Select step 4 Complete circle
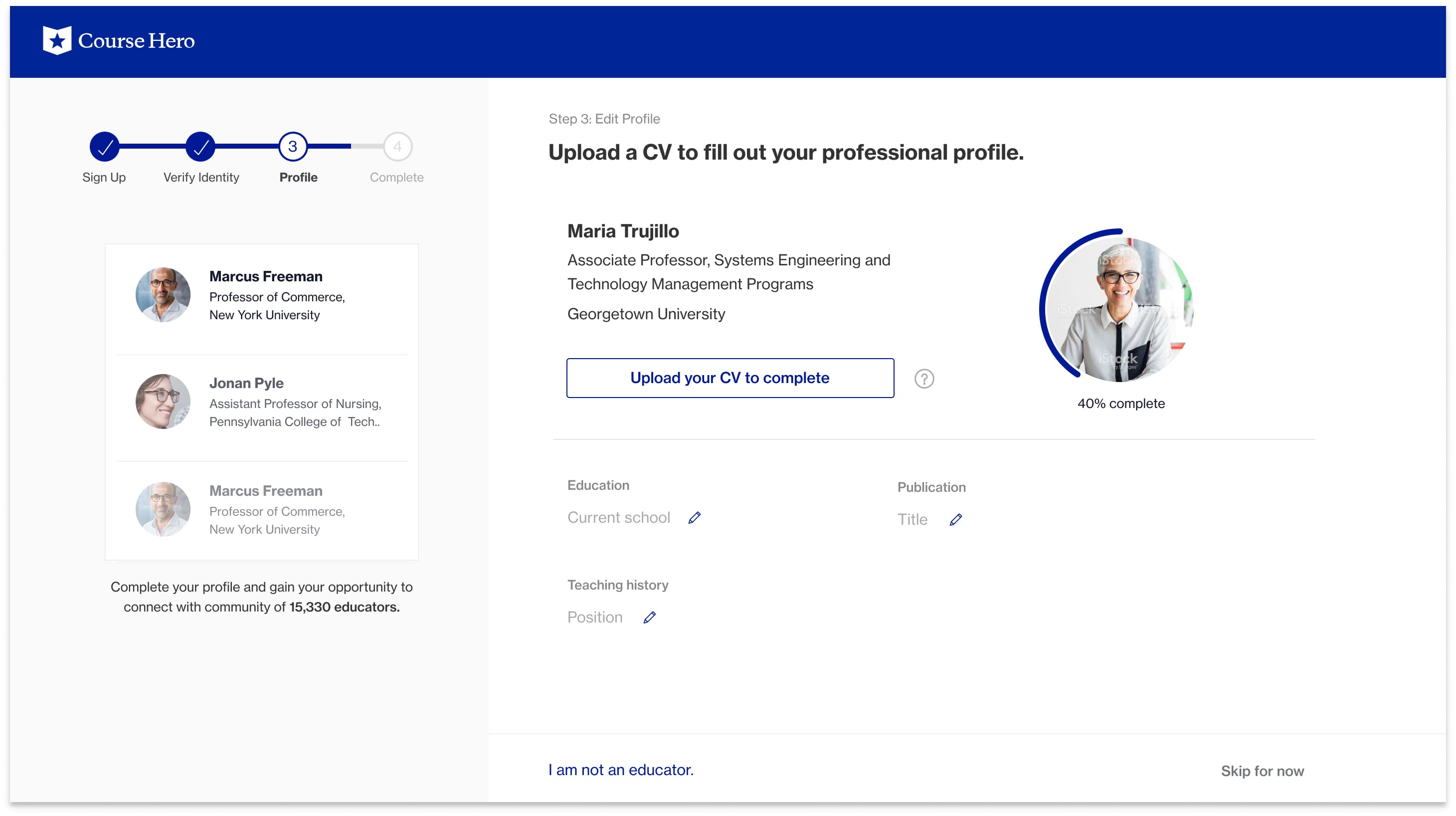 [397, 147]
